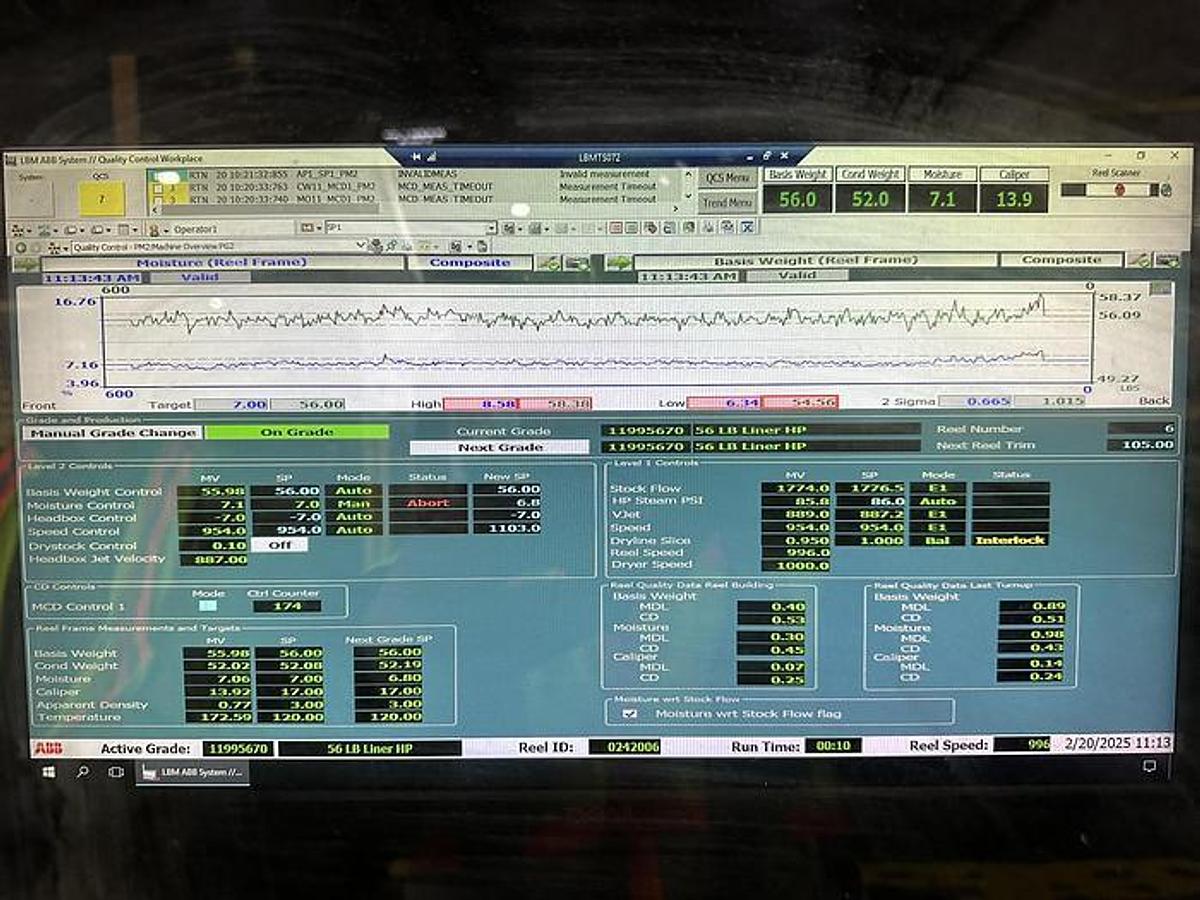Open the QCS Menu

[727, 178]
